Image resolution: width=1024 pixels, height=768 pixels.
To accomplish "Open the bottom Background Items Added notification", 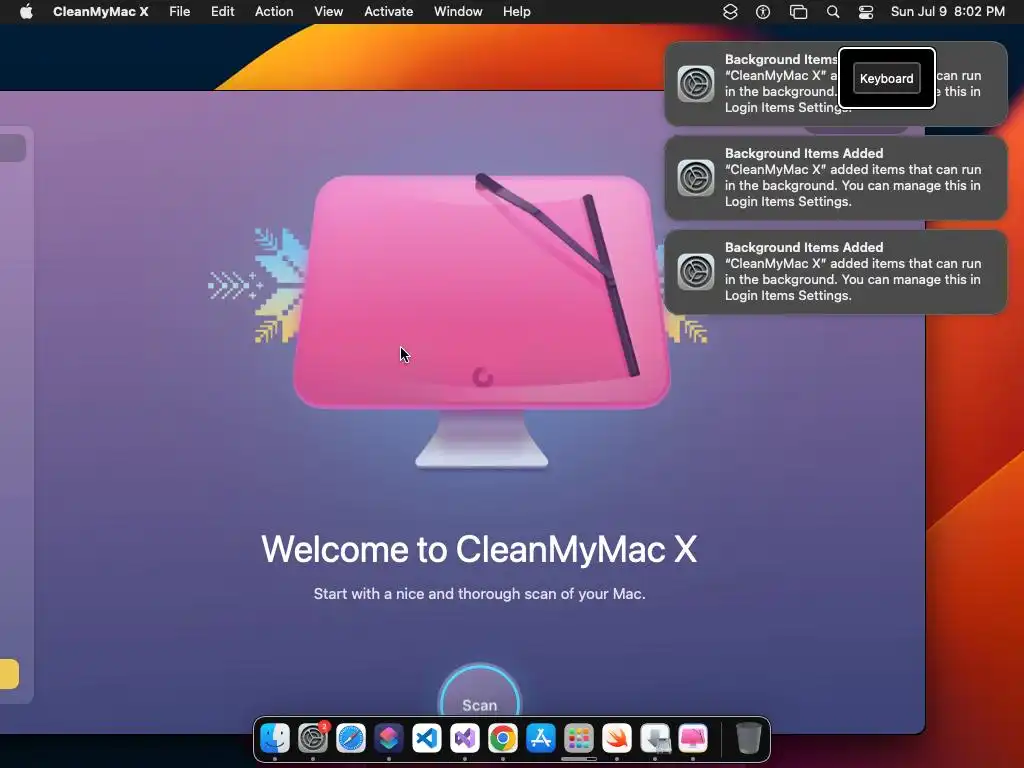I will [835, 272].
